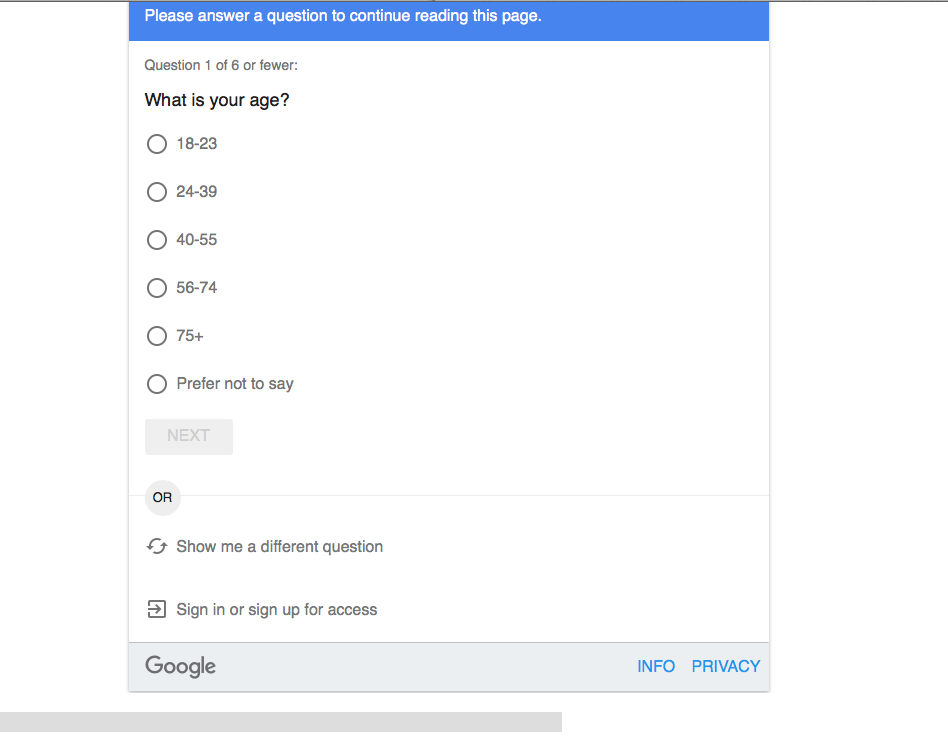Choose Prefer not to say option
The width and height of the screenshot is (948, 740).
pyautogui.click(x=157, y=384)
